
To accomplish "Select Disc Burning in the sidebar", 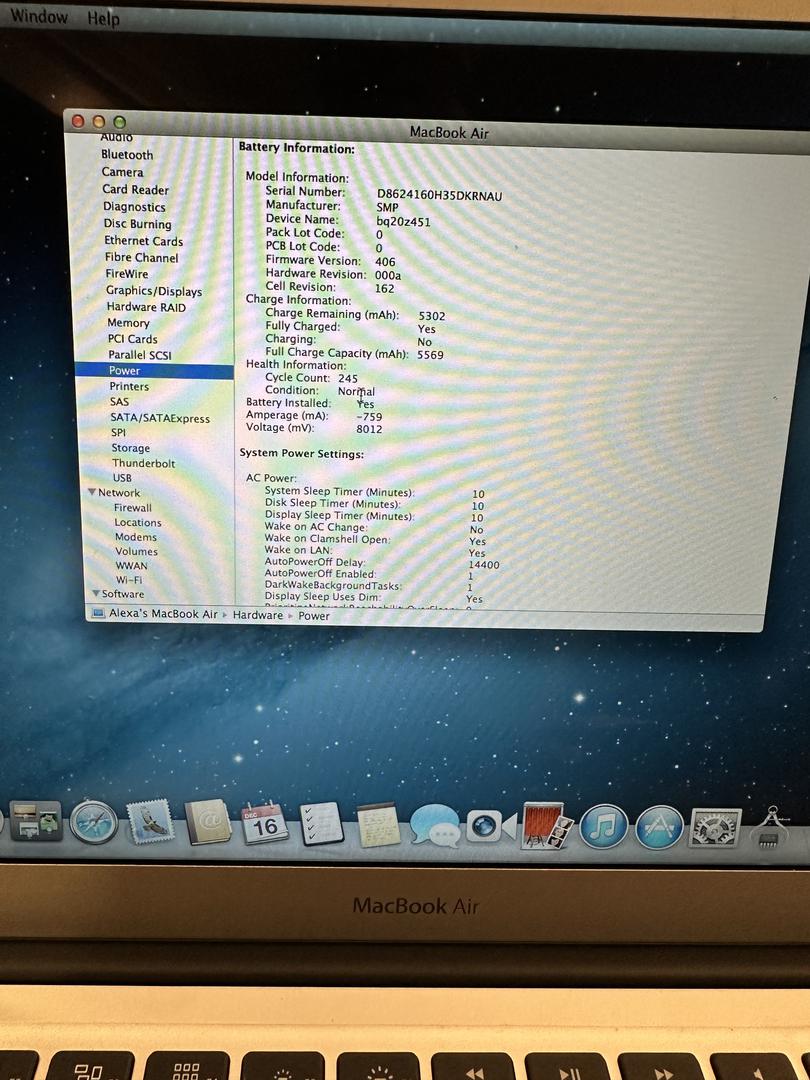I will tap(138, 224).
